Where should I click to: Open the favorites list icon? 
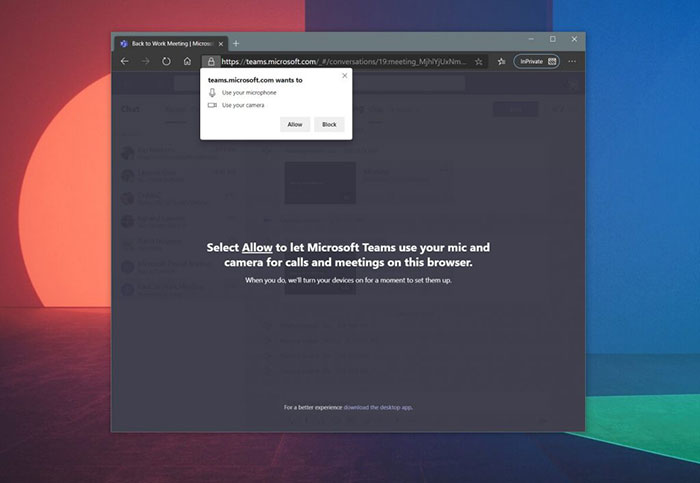[501, 62]
